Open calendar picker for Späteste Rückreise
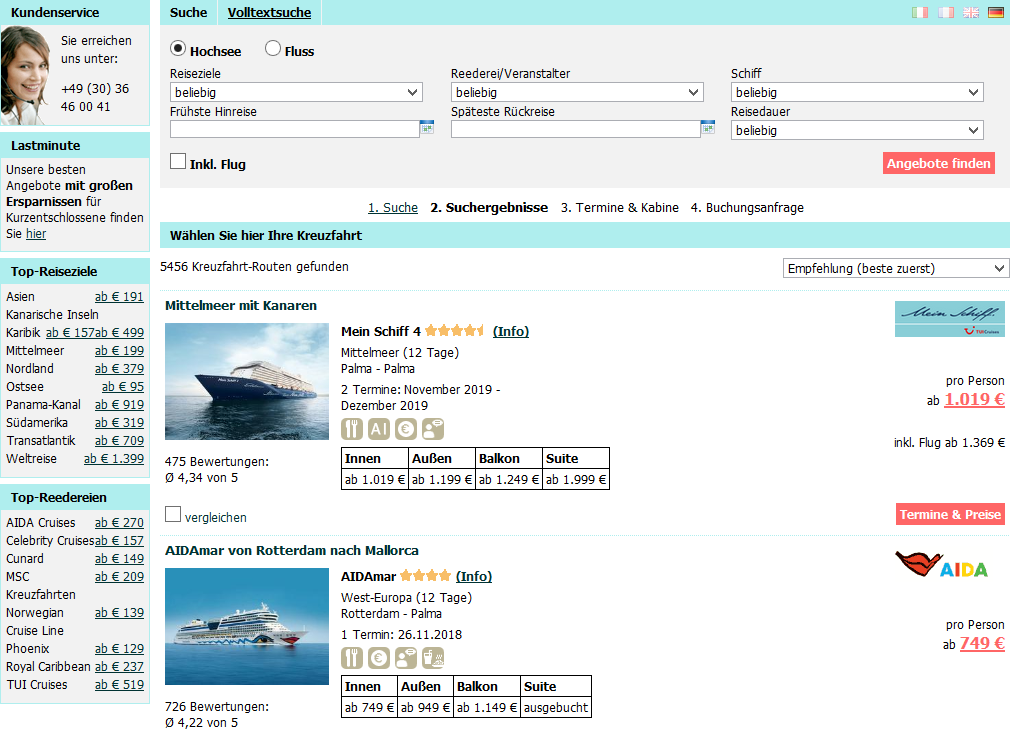Screen dimensions: 1012x729 click(x=709, y=128)
